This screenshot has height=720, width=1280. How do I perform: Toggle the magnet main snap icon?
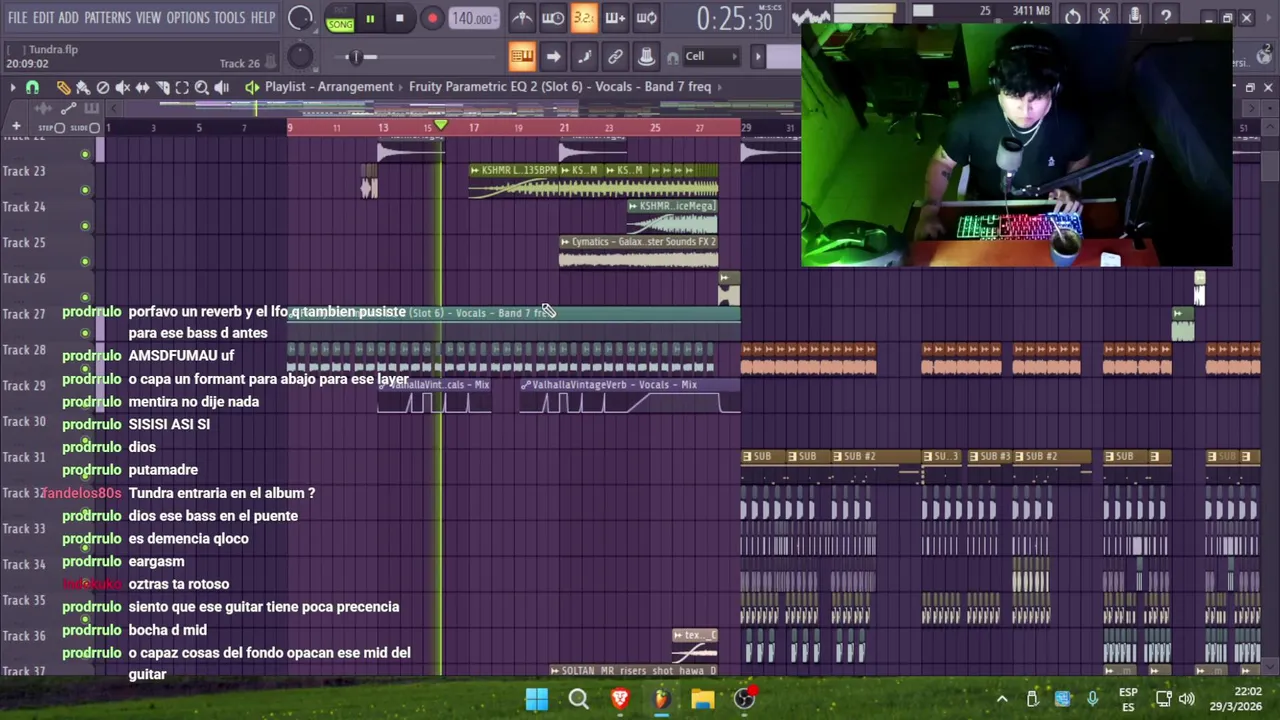(673, 56)
